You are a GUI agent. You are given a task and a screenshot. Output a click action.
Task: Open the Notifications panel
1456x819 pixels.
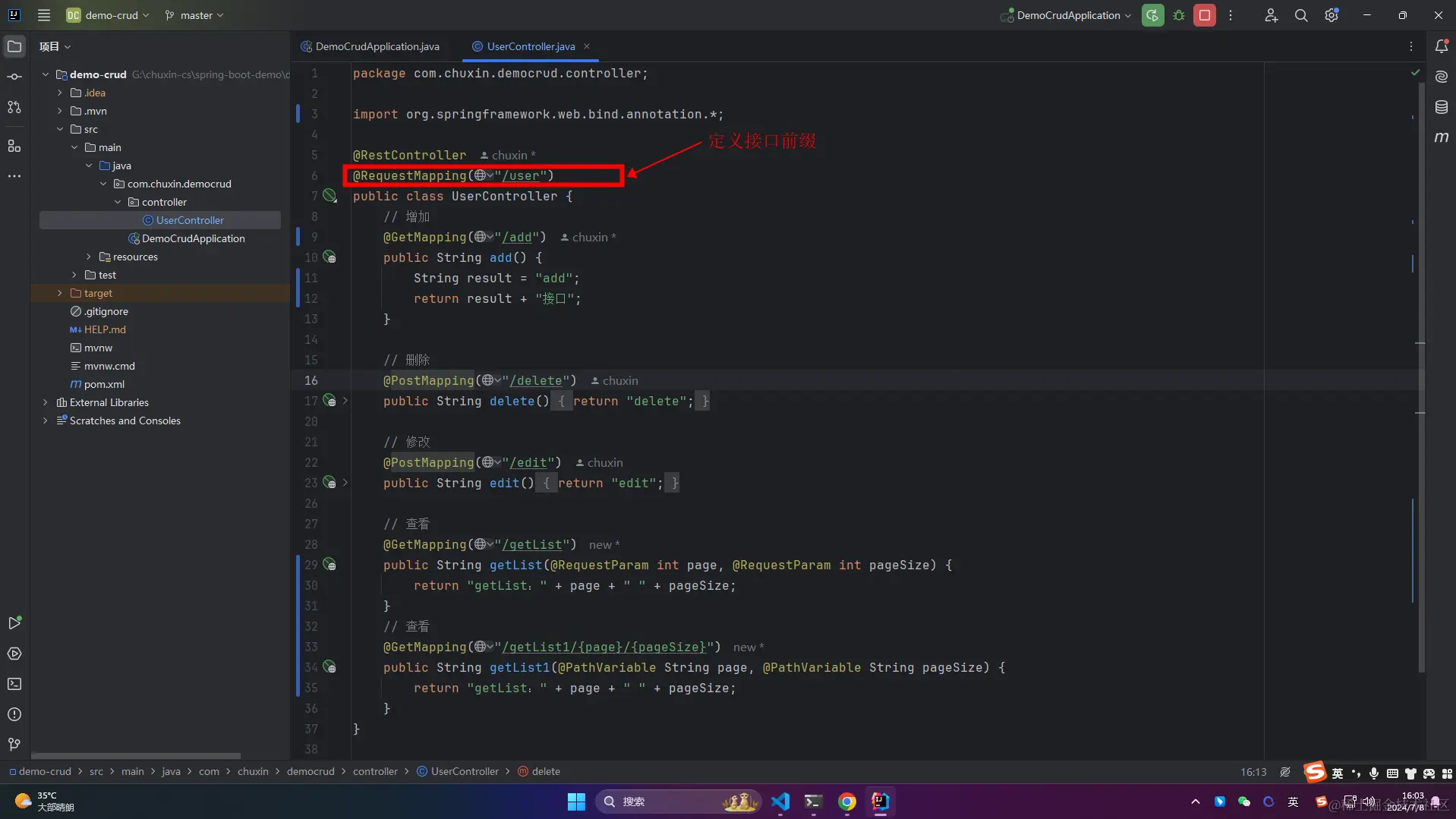(x=1442, y=46)
